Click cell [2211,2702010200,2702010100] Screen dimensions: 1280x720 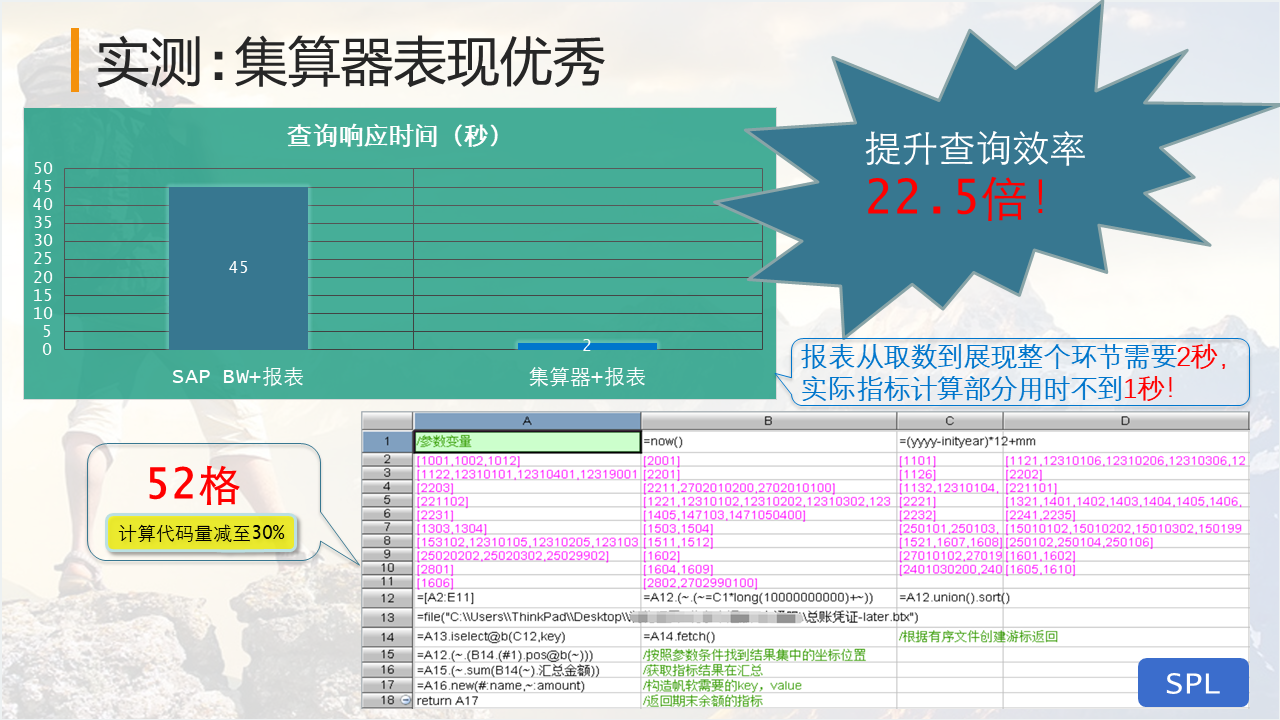point(769,488)
